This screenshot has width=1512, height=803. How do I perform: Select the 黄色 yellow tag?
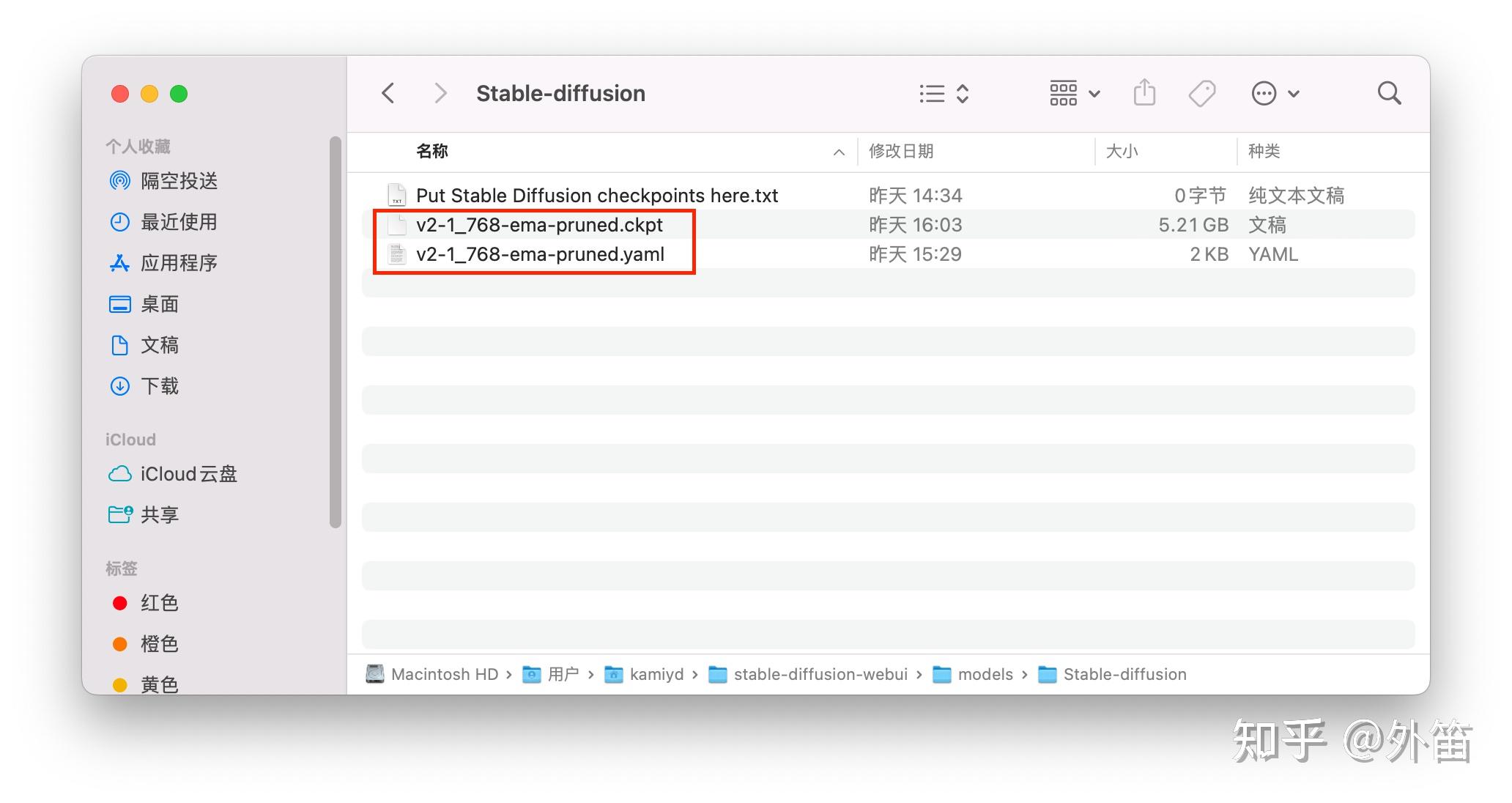160,684
